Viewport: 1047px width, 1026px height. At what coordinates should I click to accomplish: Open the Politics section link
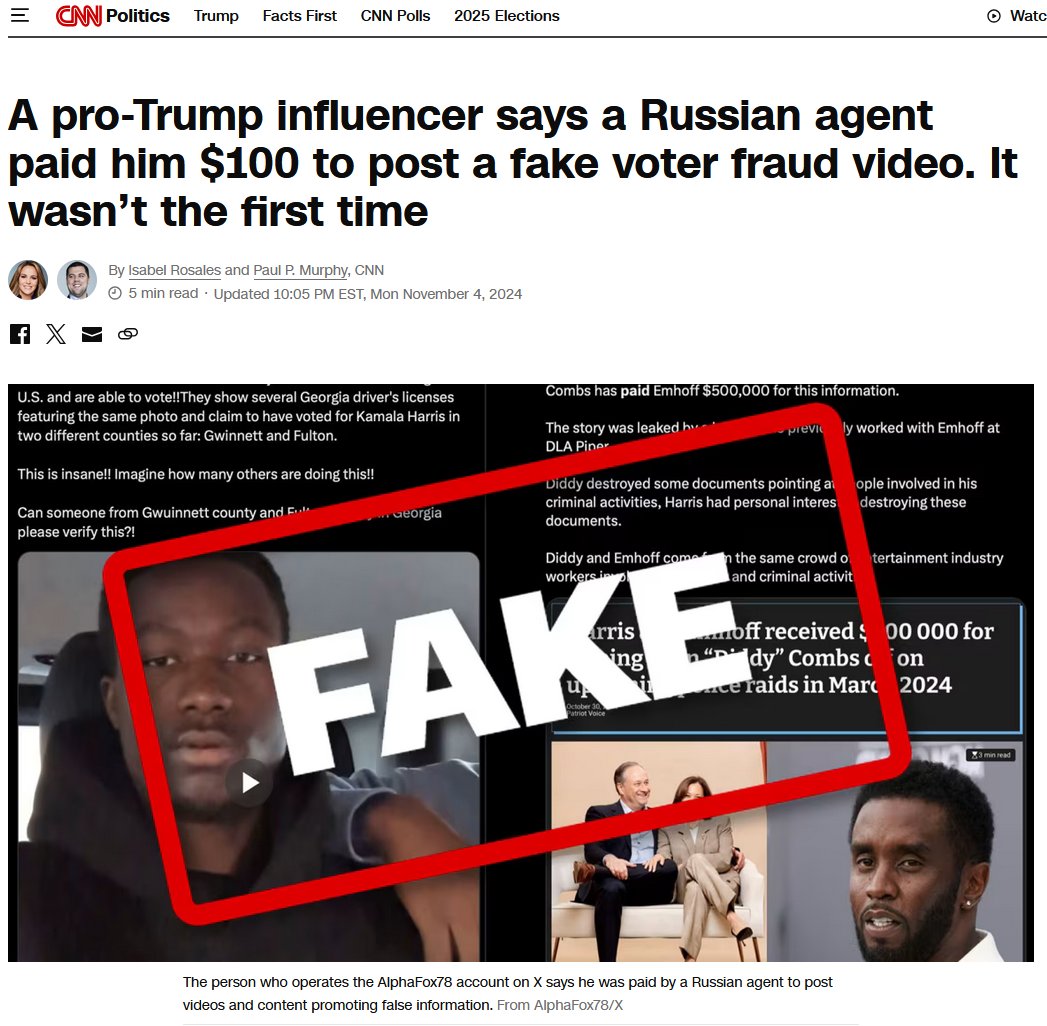pyautogui.click(x=138, y=15)
